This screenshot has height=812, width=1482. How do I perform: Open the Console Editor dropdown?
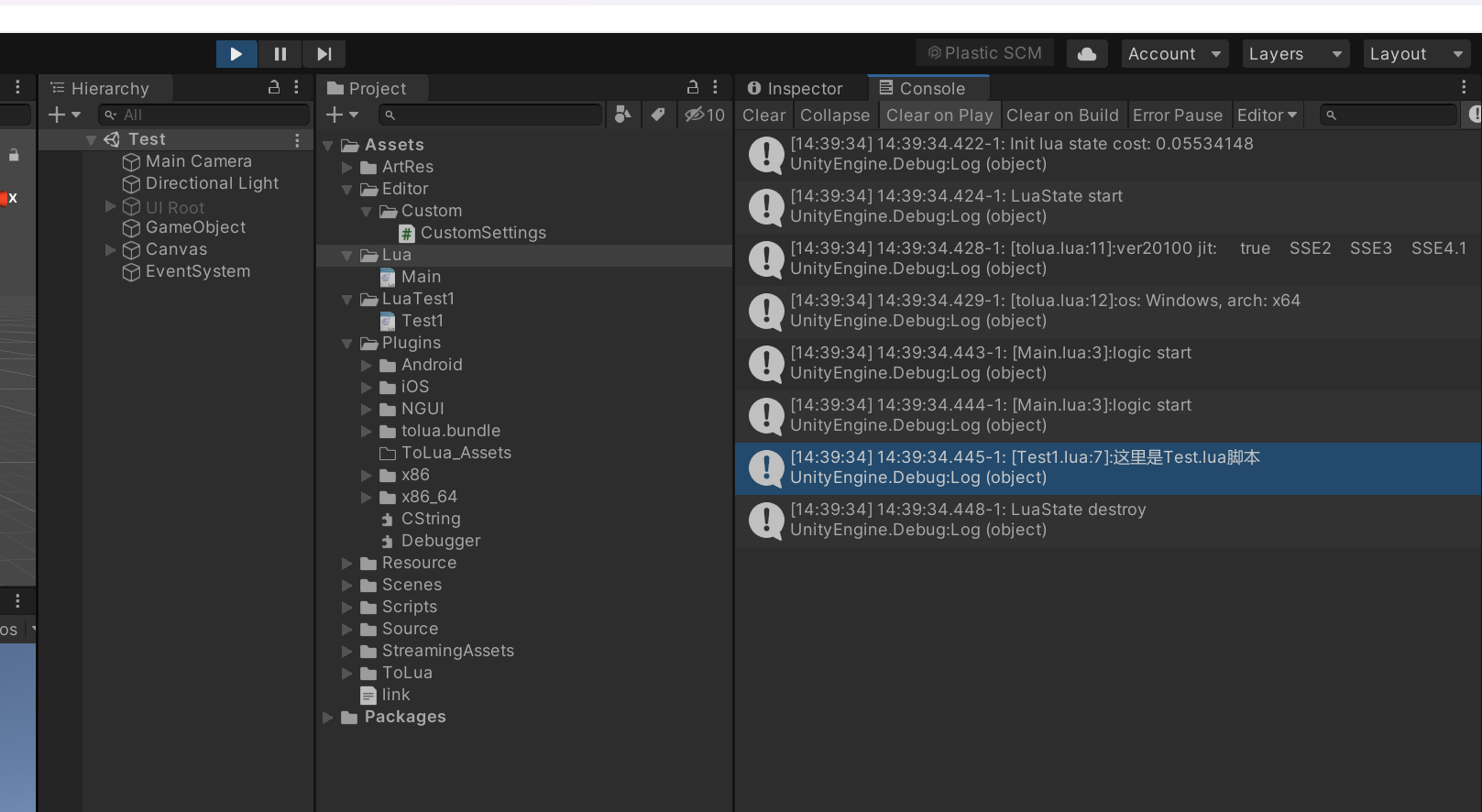[x=1268, y=115]
